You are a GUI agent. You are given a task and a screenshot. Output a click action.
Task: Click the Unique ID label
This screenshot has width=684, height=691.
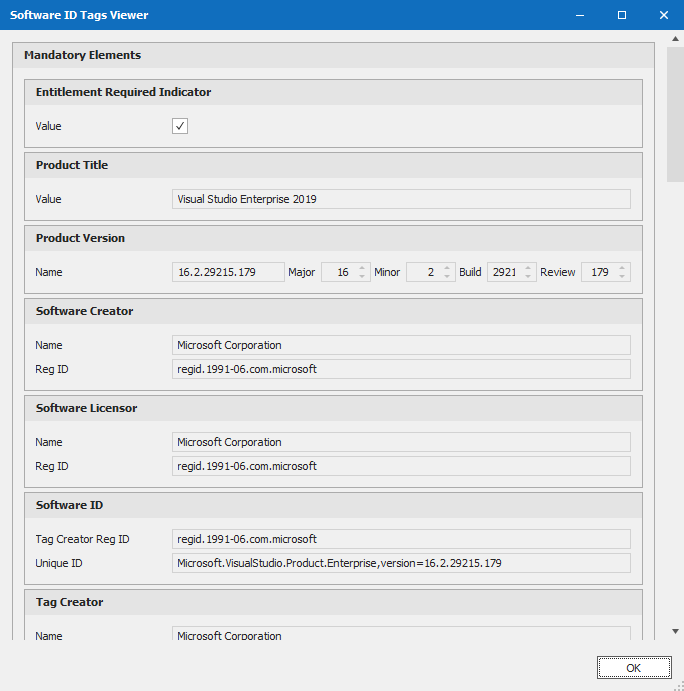(x=59, y=563)
